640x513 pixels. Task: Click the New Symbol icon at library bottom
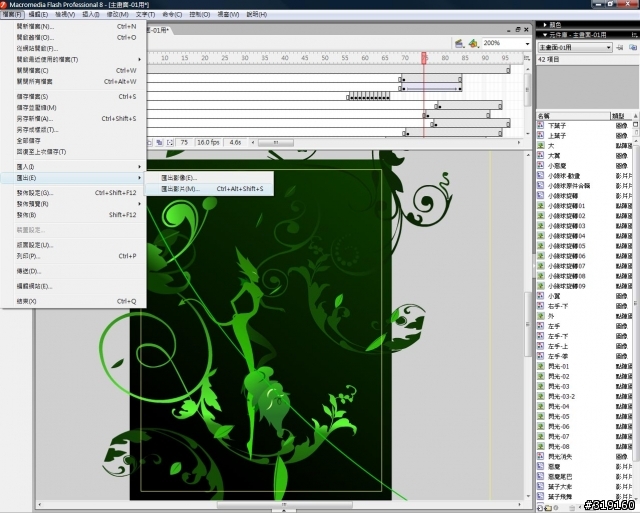(541, 508)
